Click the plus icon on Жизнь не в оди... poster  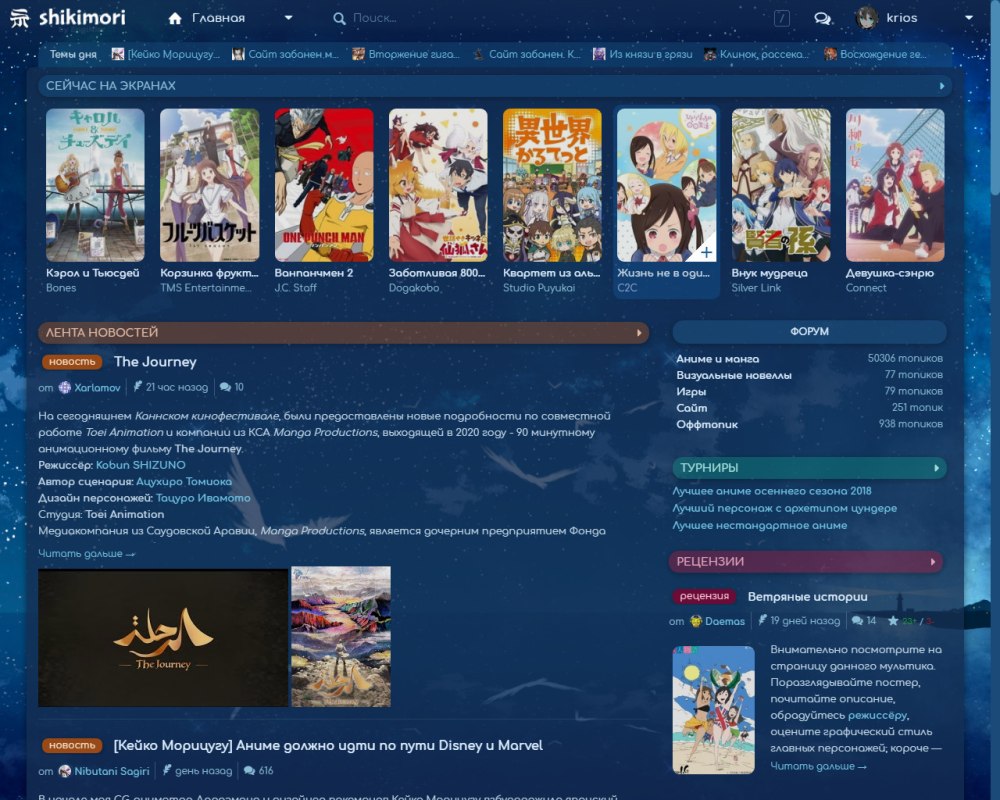click(x=706, y=252)
